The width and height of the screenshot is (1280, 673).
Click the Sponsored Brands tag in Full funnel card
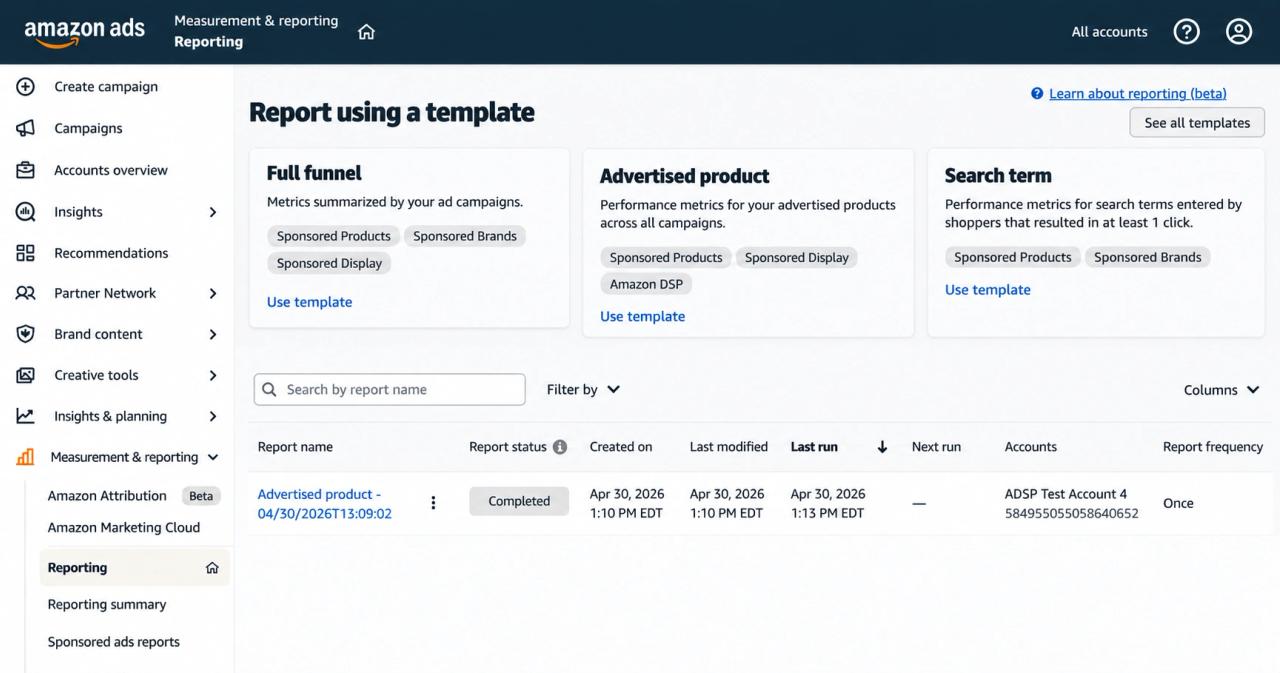pos(465,236)
